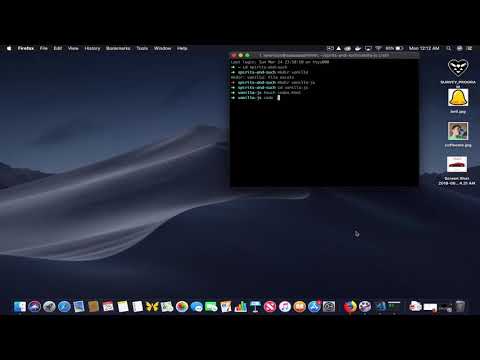Open the Help menu

pyautogui.click(x=182, y=48)
